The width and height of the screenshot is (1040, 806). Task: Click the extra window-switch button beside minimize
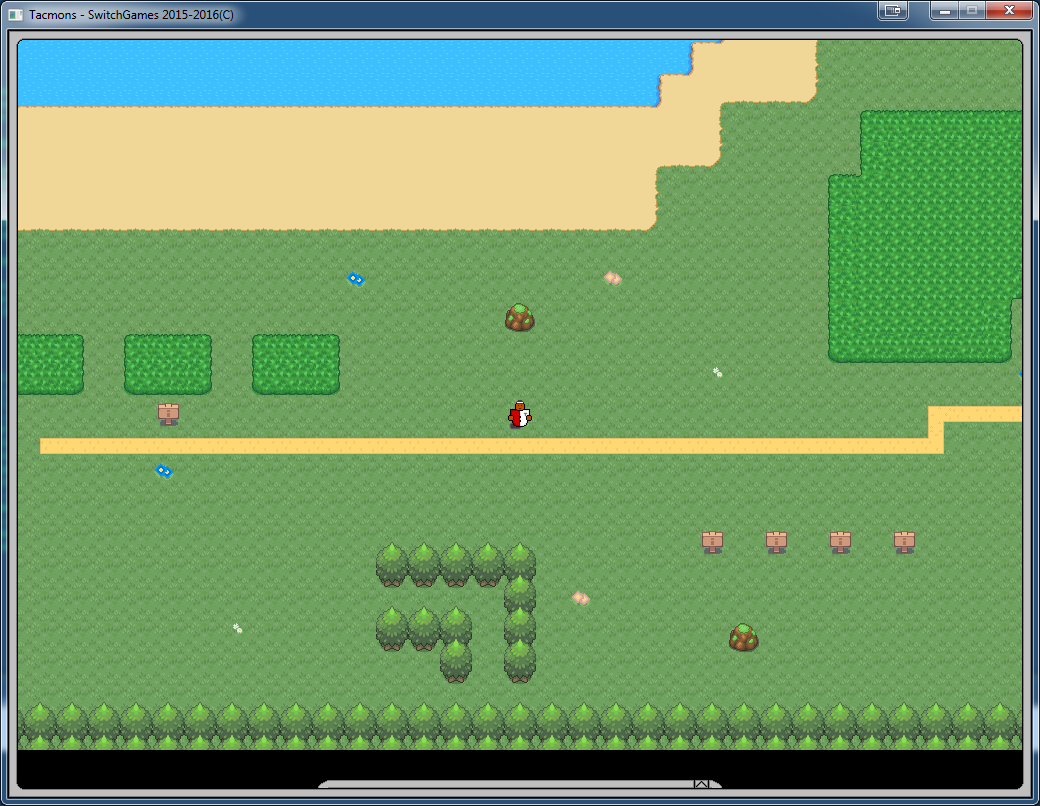click(893, 10)
